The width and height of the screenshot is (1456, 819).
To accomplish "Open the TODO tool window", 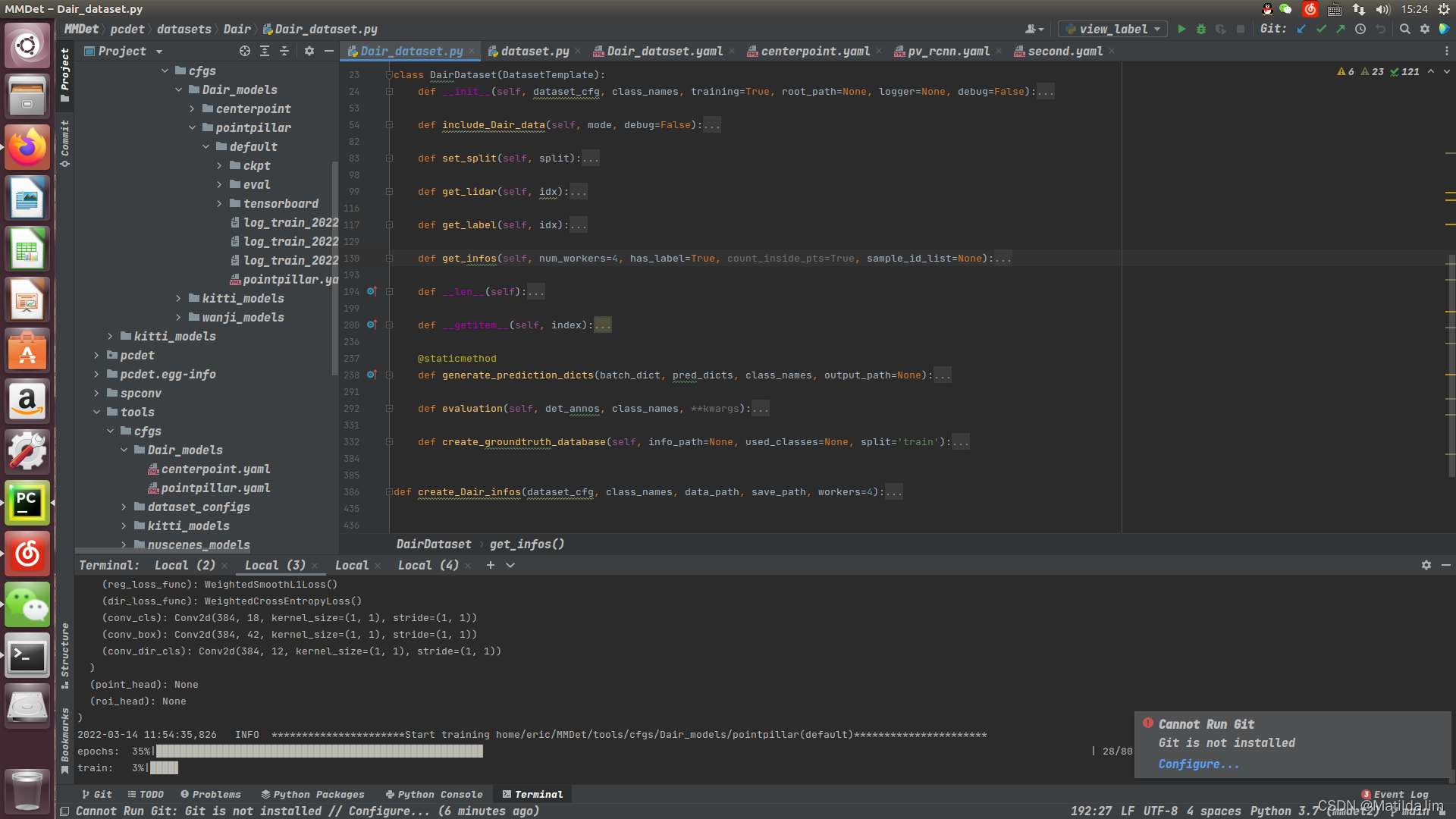I will click(146, 794).
